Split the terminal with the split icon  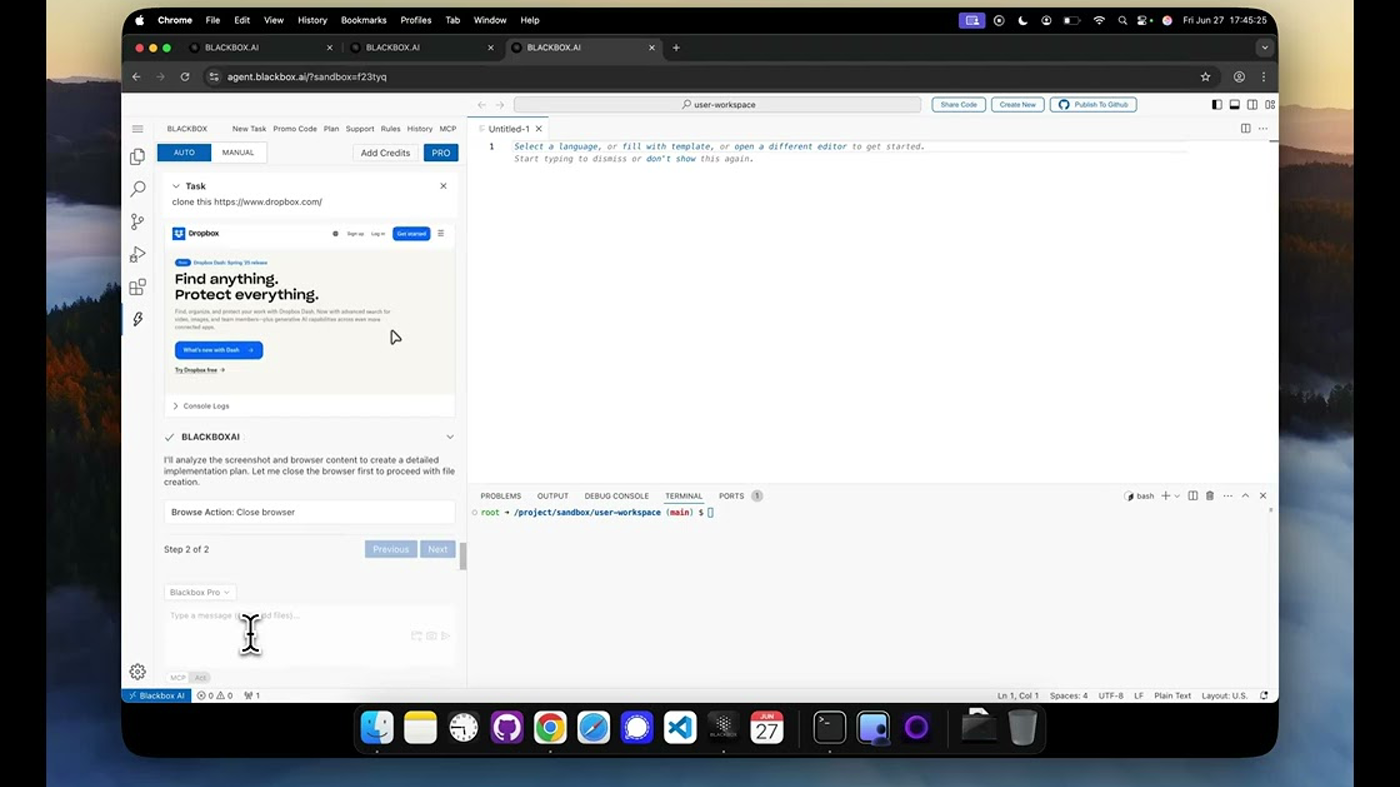pyautogui.click(x=1193, y=496)
